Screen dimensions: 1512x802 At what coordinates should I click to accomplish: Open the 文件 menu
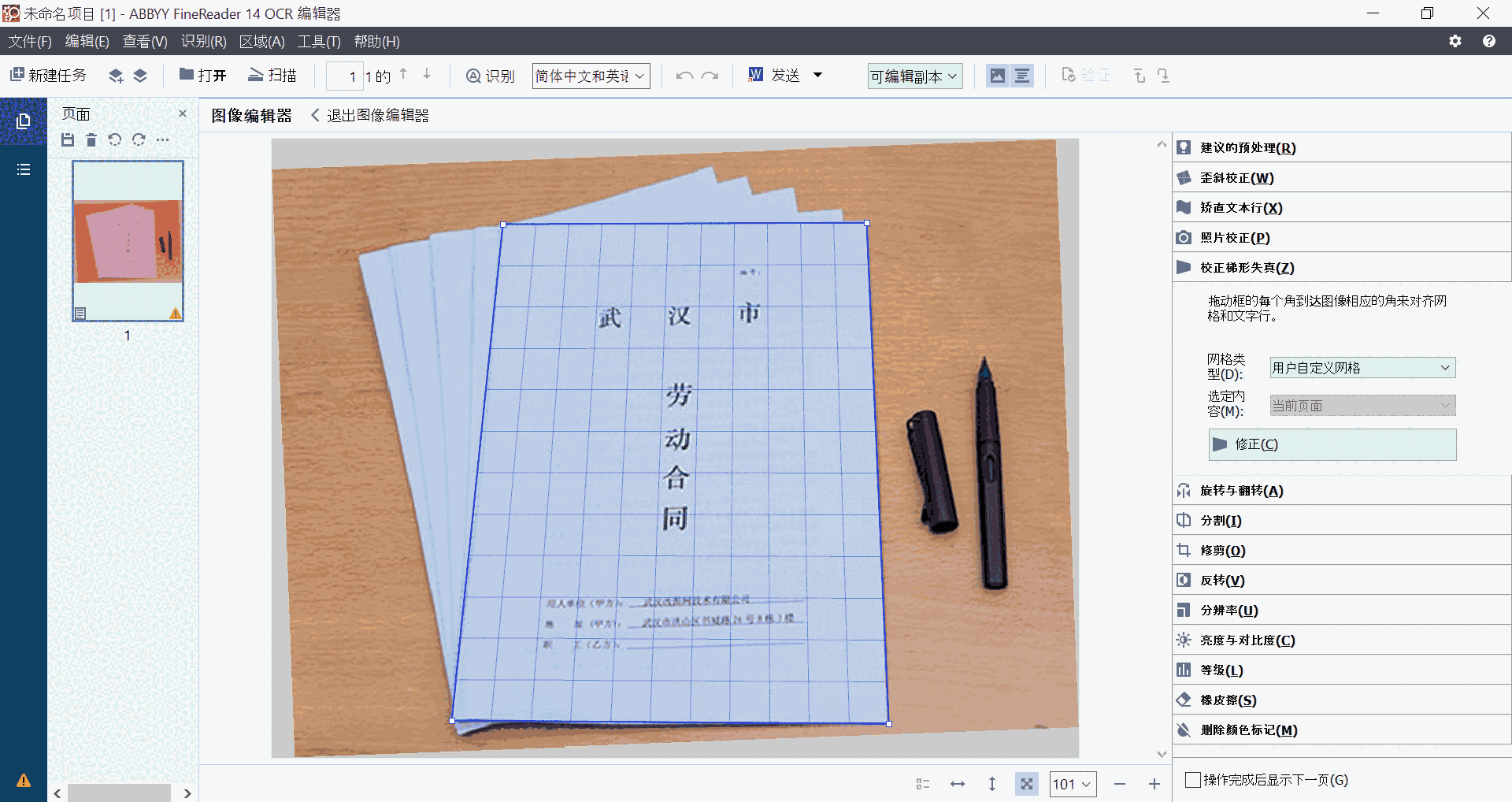[28, 41]
